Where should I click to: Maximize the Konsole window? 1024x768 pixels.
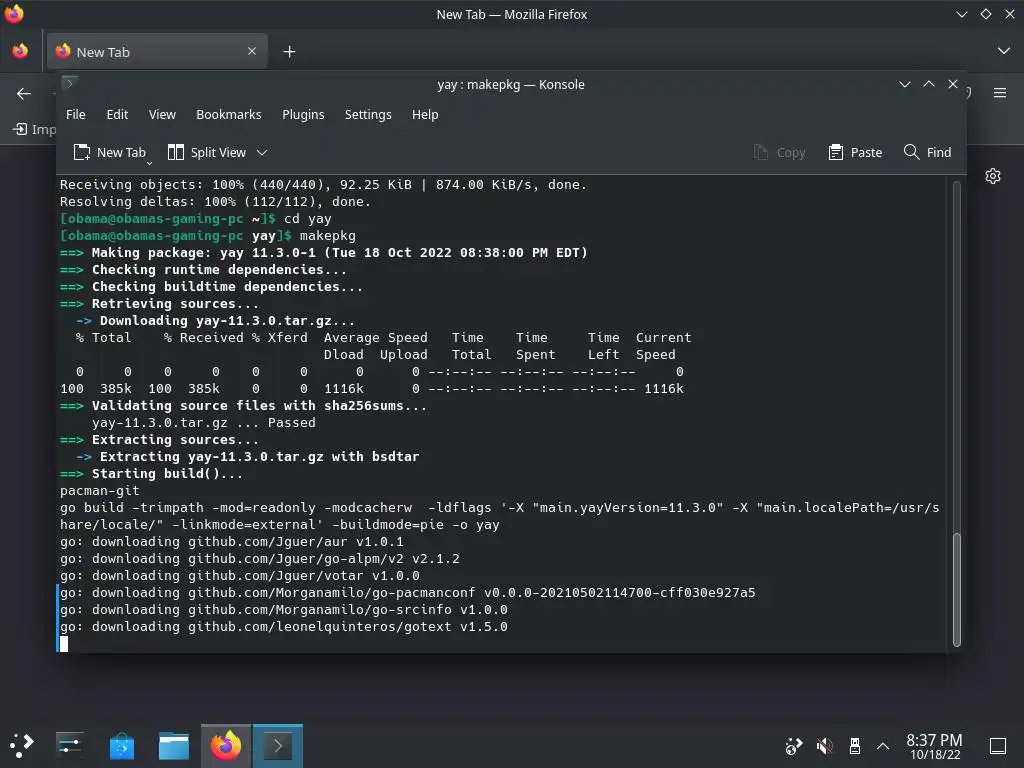[x=929, y=84]
